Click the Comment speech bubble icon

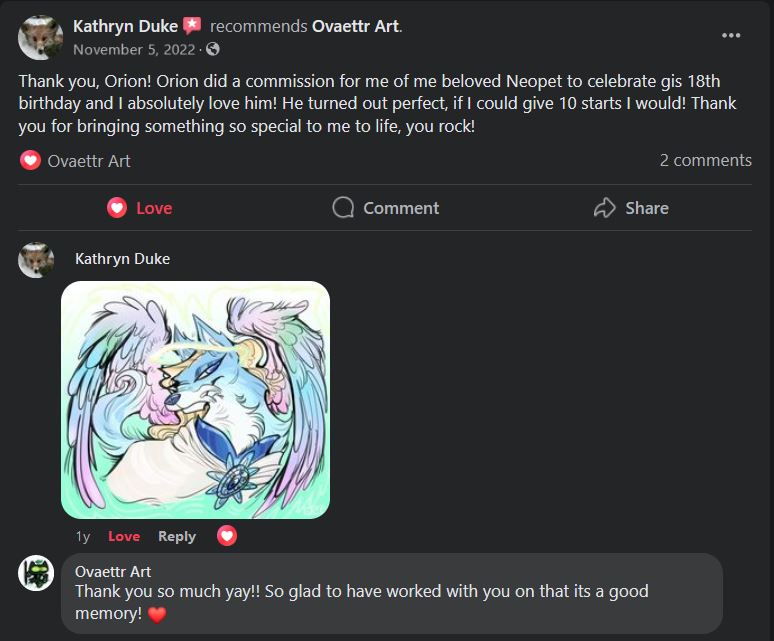coord(343,208)
